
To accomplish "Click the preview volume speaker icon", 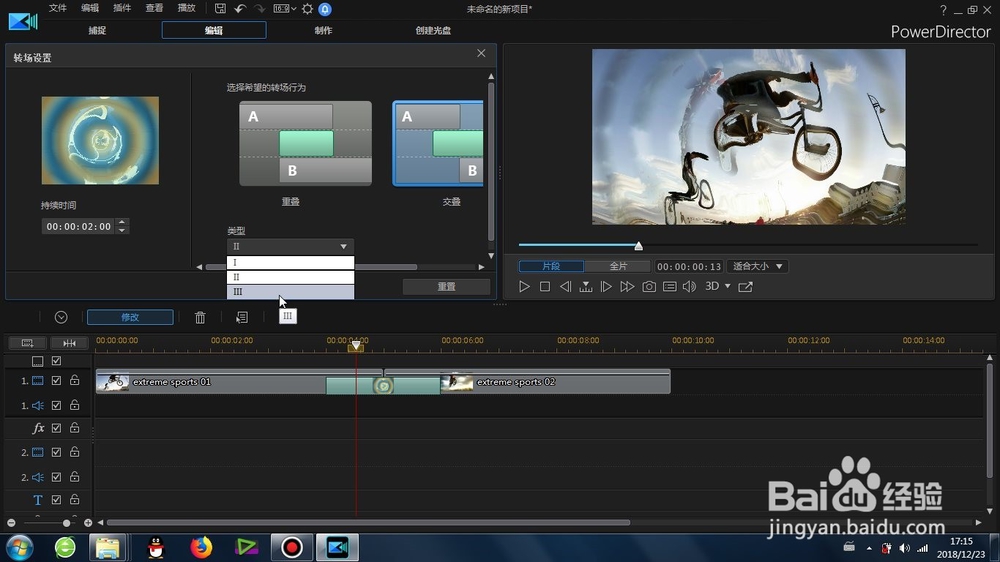I will click(689, 286).
